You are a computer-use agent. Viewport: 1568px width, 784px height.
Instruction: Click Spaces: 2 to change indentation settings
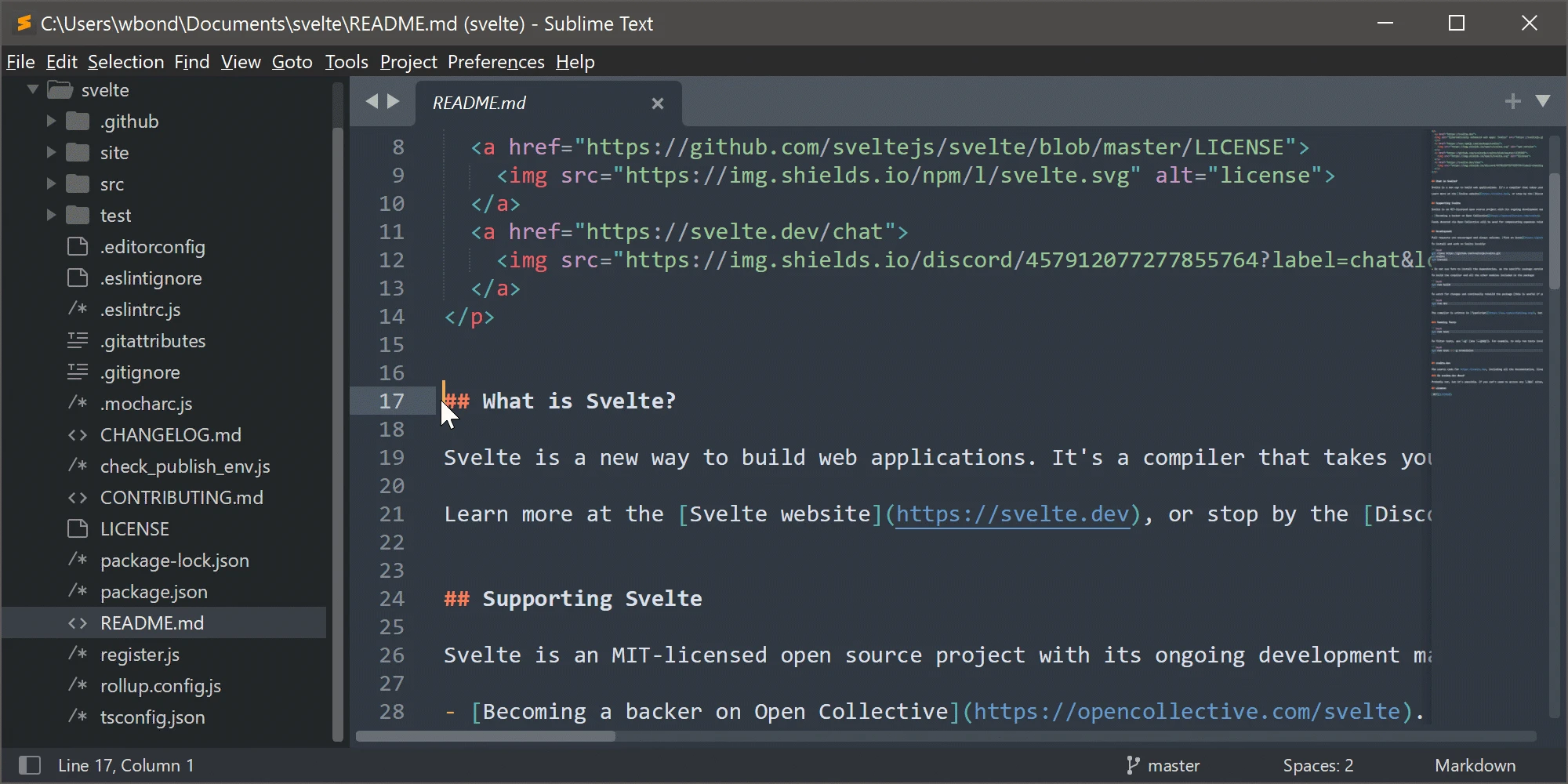(x=1317, y=765)
